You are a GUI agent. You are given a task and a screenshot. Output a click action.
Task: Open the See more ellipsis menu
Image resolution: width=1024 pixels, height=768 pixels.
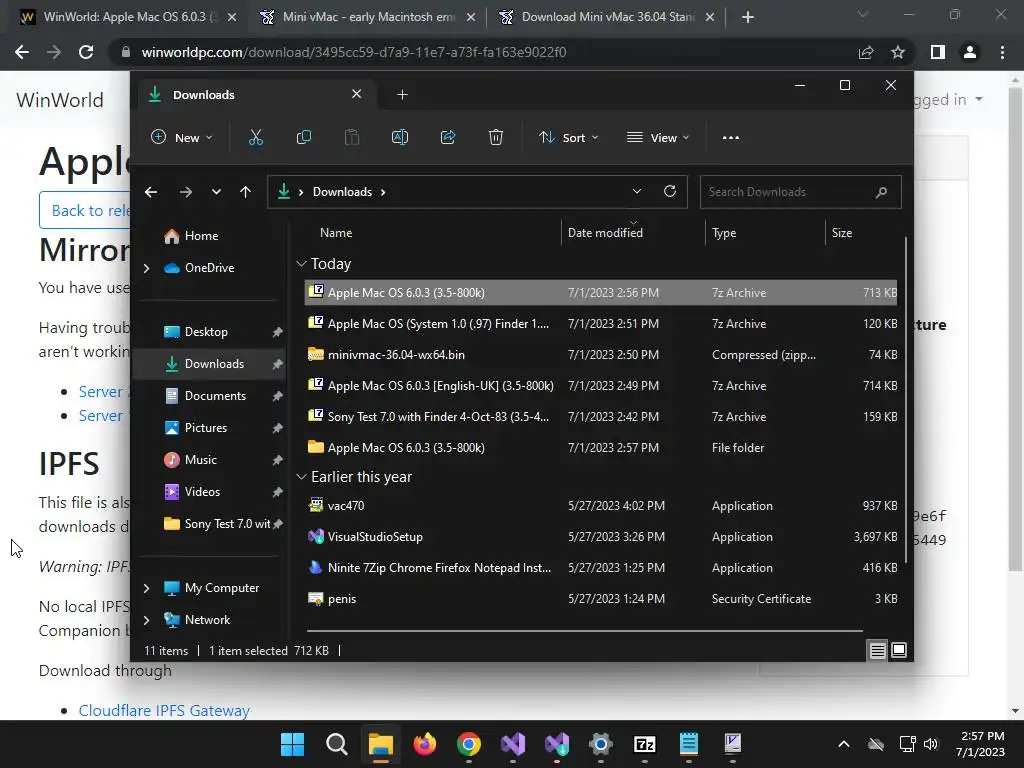731,138
